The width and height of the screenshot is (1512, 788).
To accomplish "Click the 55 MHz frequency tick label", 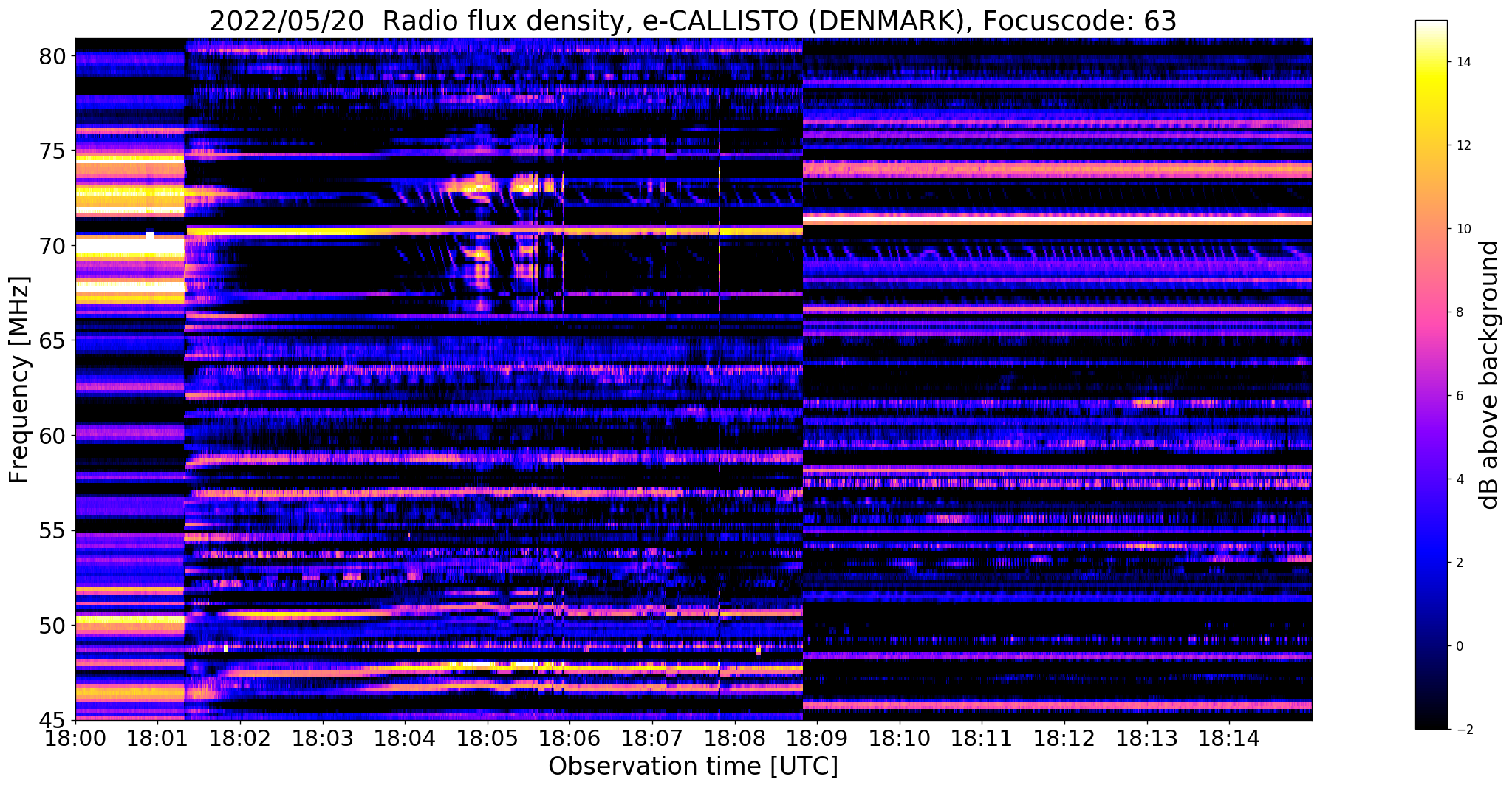I will coord(53,530).
